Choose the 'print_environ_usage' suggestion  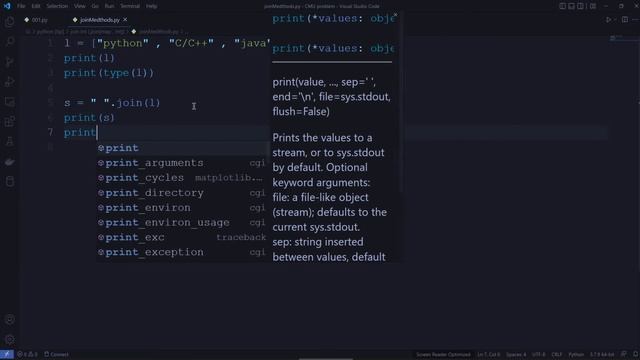pyautogui.click(x=183, y=222)
